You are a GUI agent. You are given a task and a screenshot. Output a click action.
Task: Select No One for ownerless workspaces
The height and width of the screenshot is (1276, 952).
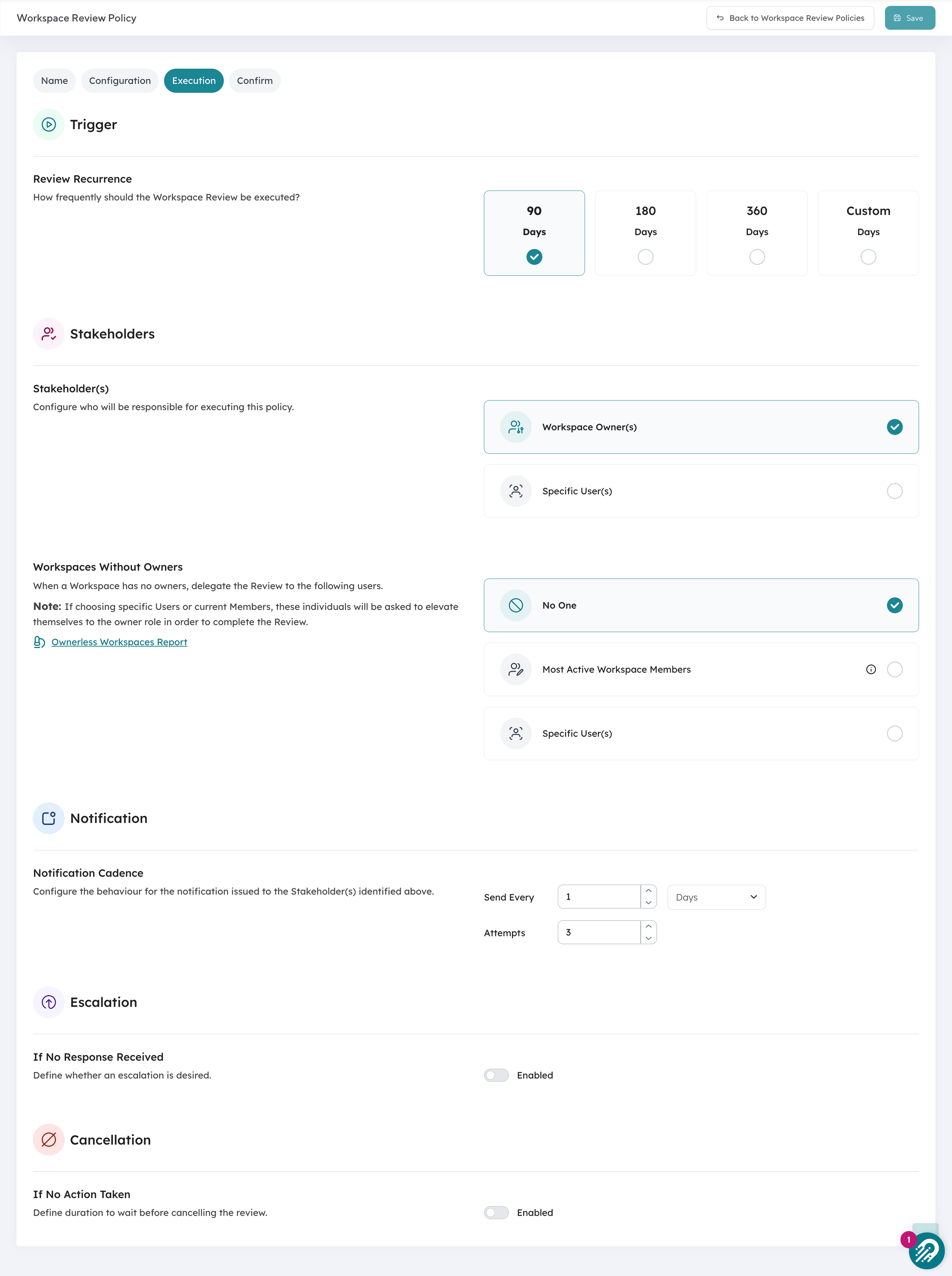pyautogui.click(x=701, y=605)
